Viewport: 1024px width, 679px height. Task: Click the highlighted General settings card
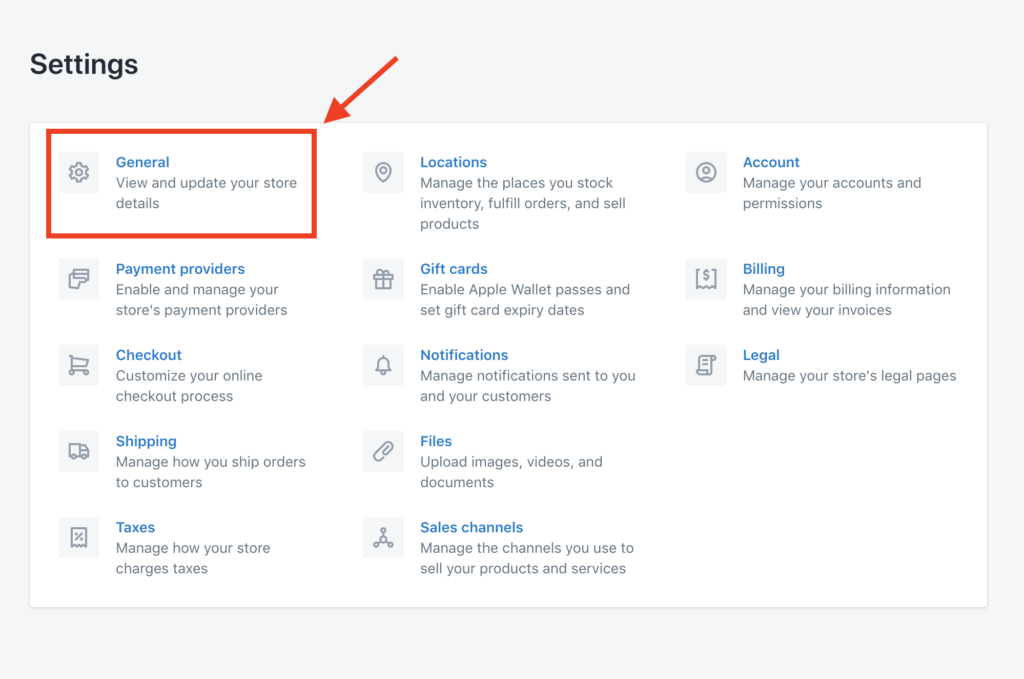point(181,183)
